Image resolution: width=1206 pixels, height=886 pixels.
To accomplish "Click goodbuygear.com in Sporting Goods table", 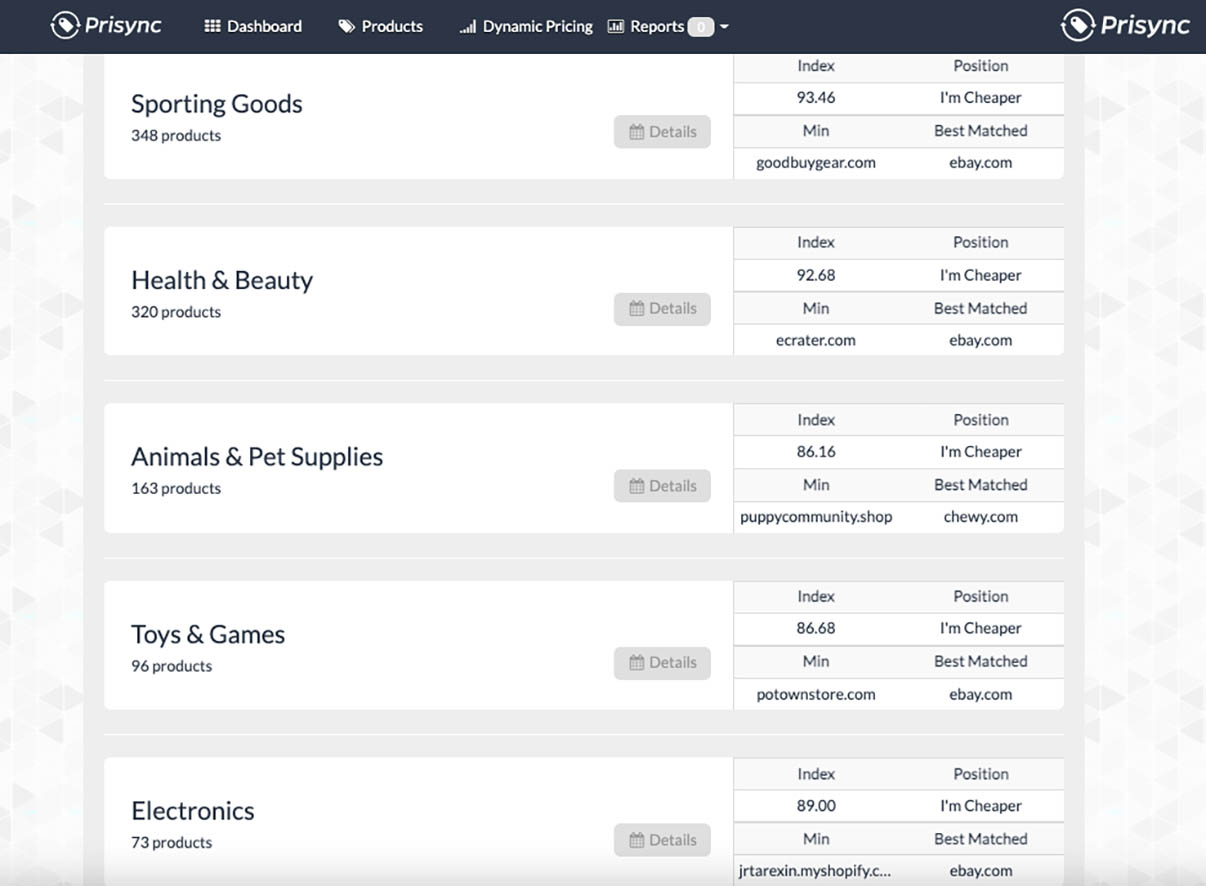I will coord(815,163).
